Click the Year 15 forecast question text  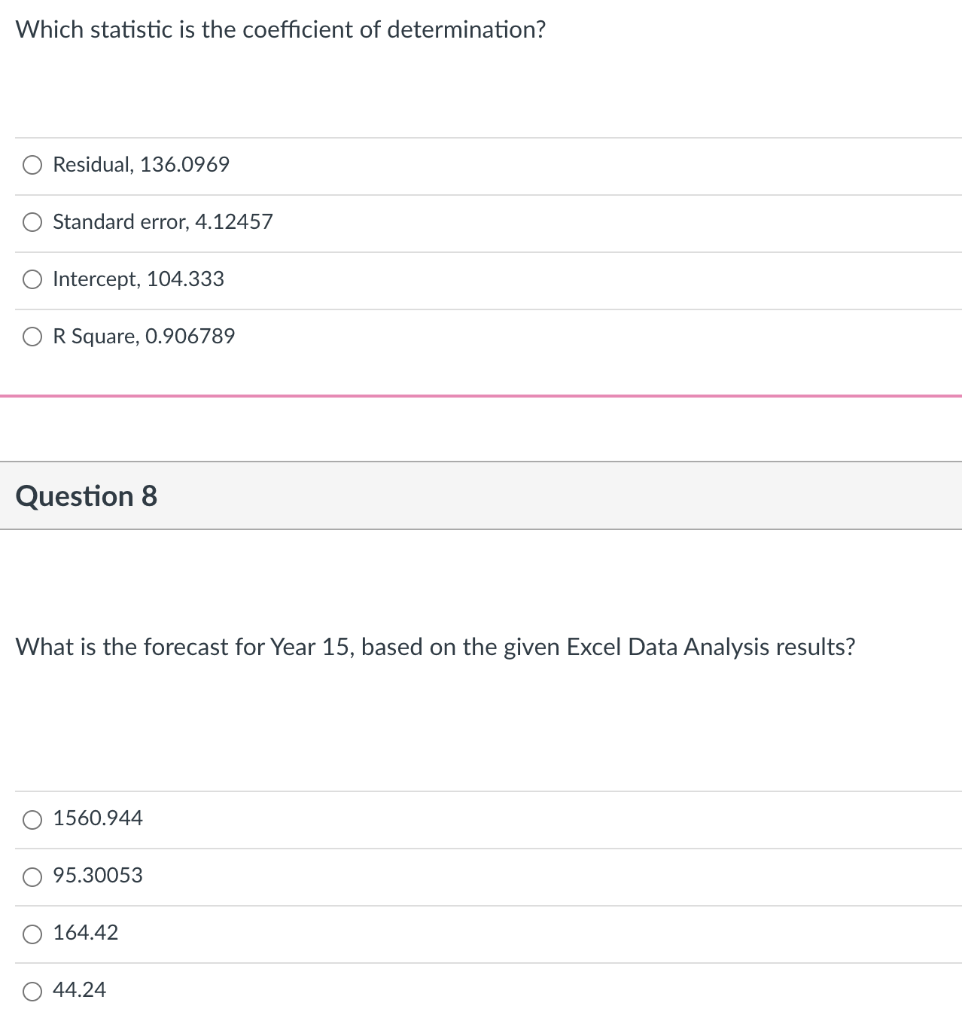[436, 647]
